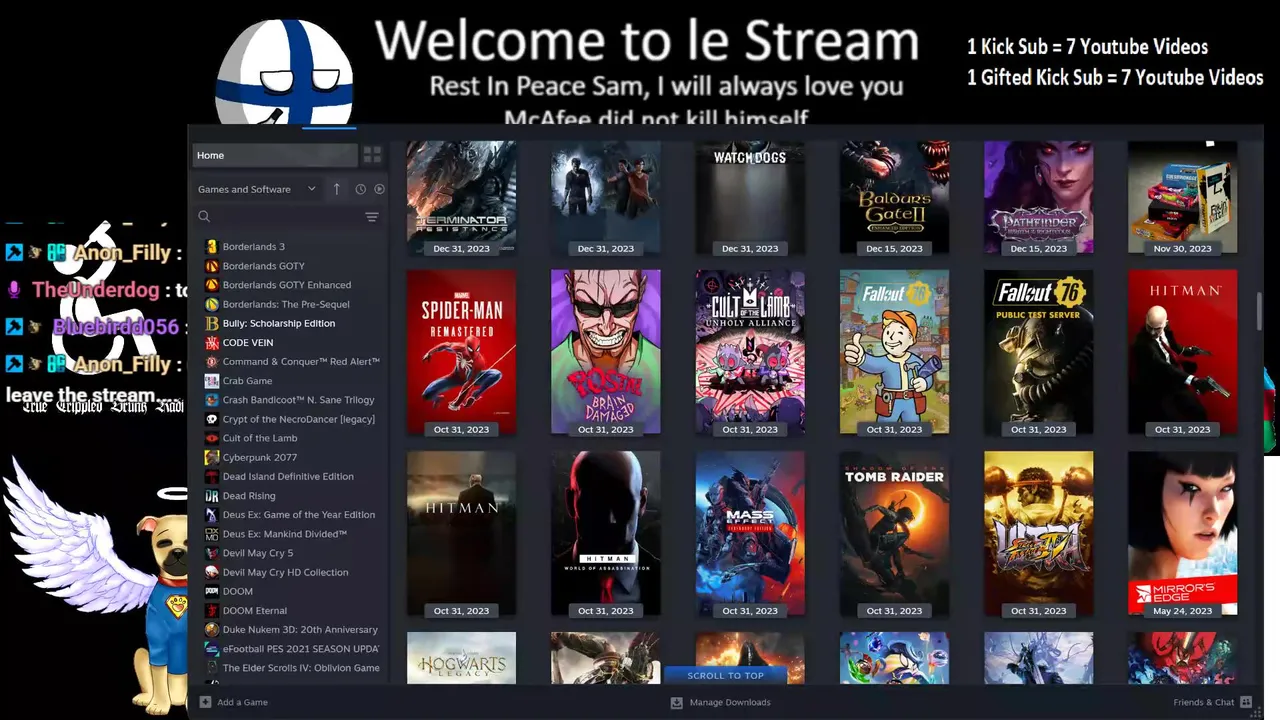This screenshot has height=720, width=1280.
Task: Open Hitman World of Assassination cover
Action: (x=606, y=533)
